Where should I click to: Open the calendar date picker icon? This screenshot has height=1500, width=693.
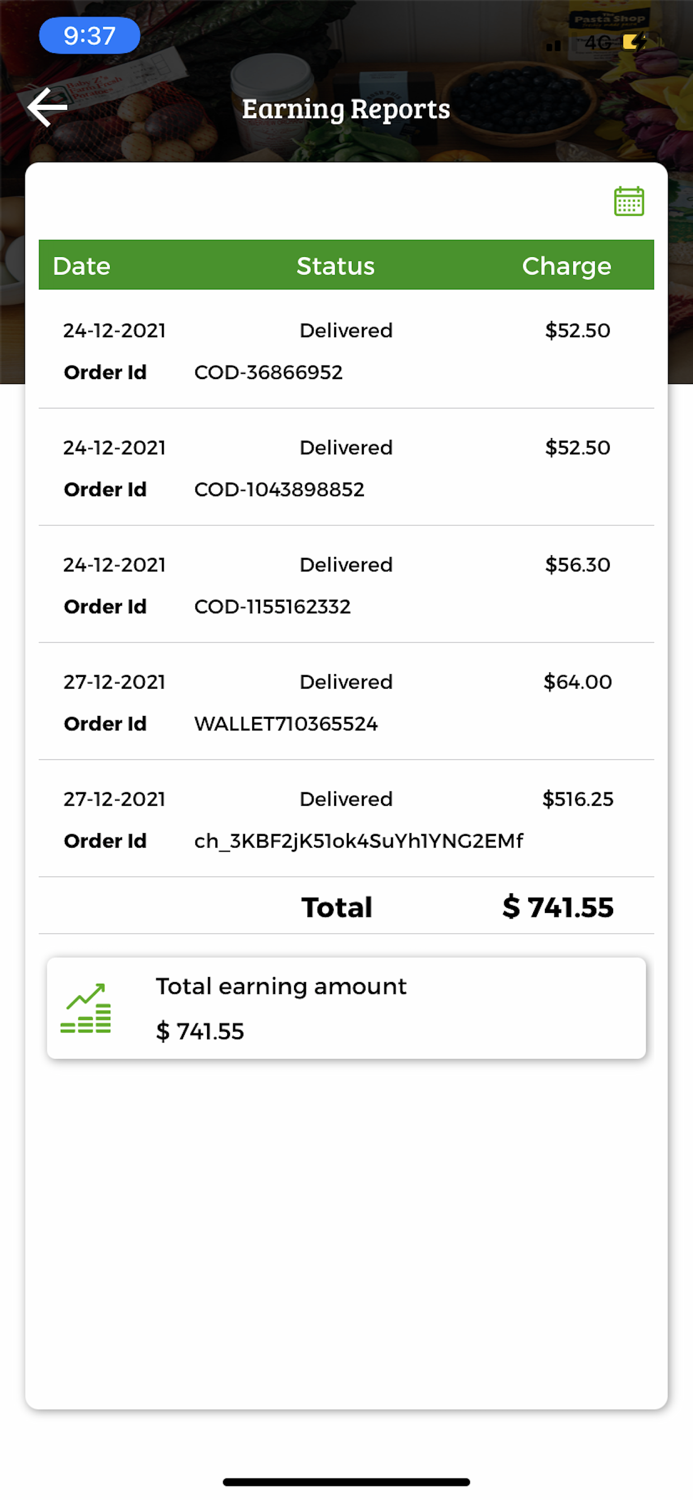tap(628, 201)
